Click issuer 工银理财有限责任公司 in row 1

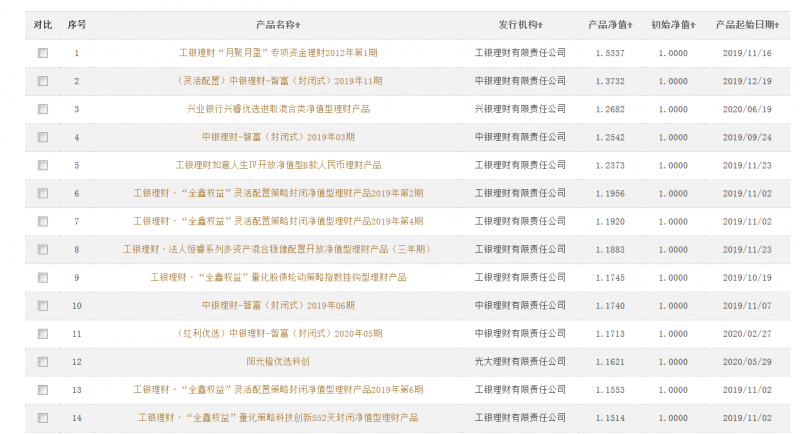point(520,53)
